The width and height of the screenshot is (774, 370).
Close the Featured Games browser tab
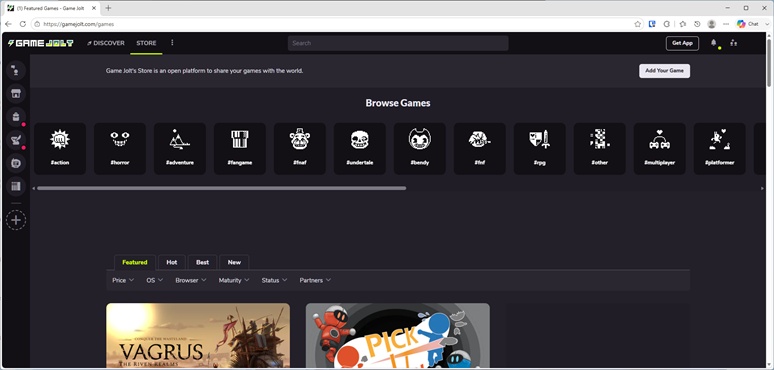pyautogui.click(x=94, y=8)
